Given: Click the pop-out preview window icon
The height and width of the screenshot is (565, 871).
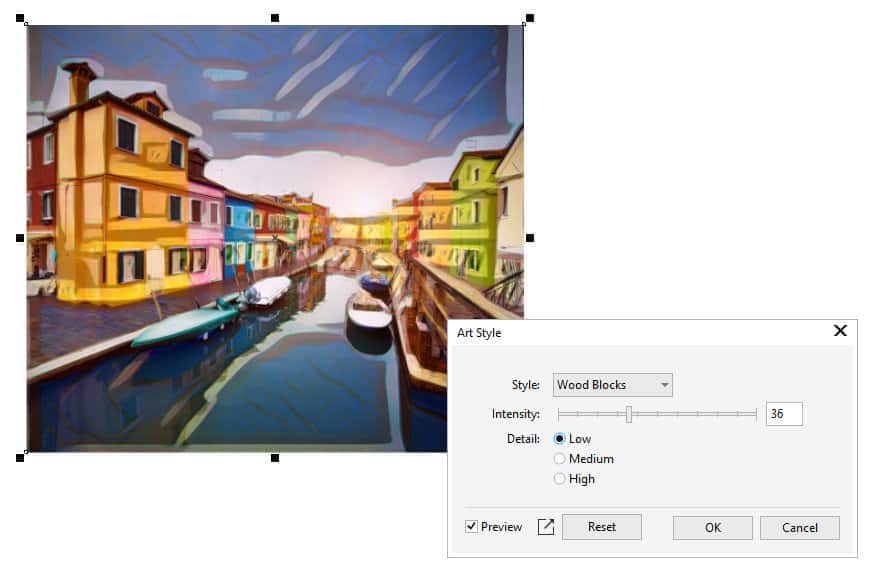Looking at the screenshot, I should click(546, 527).
